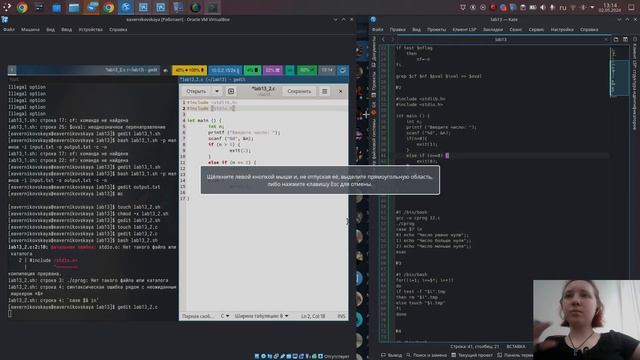The height and width of the screenshot is (360, 640).
Task: Open the application launcher menu in the top panel
Action: pyautogui.click(x=7, y=7)
